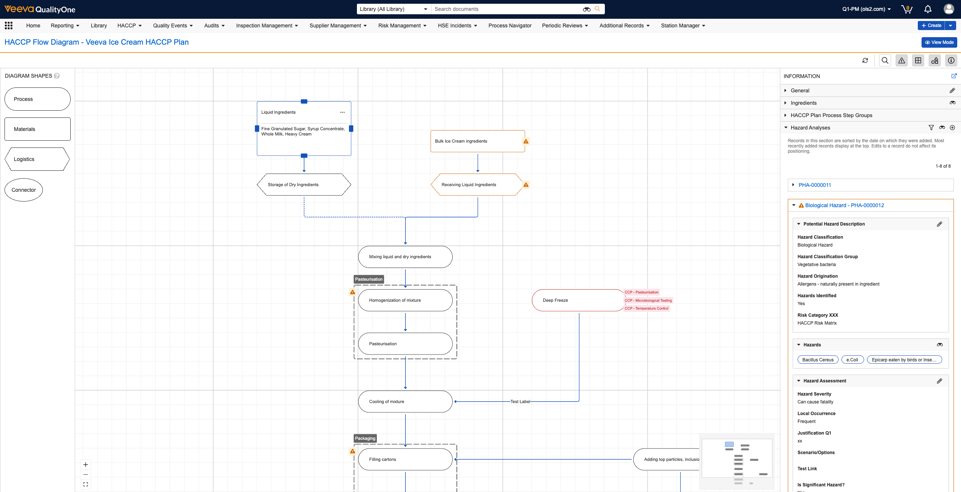961x492 pixels.
Task: Add a new Hazard Analysis record
Action: pyautogui.click(x=952, y=127)
